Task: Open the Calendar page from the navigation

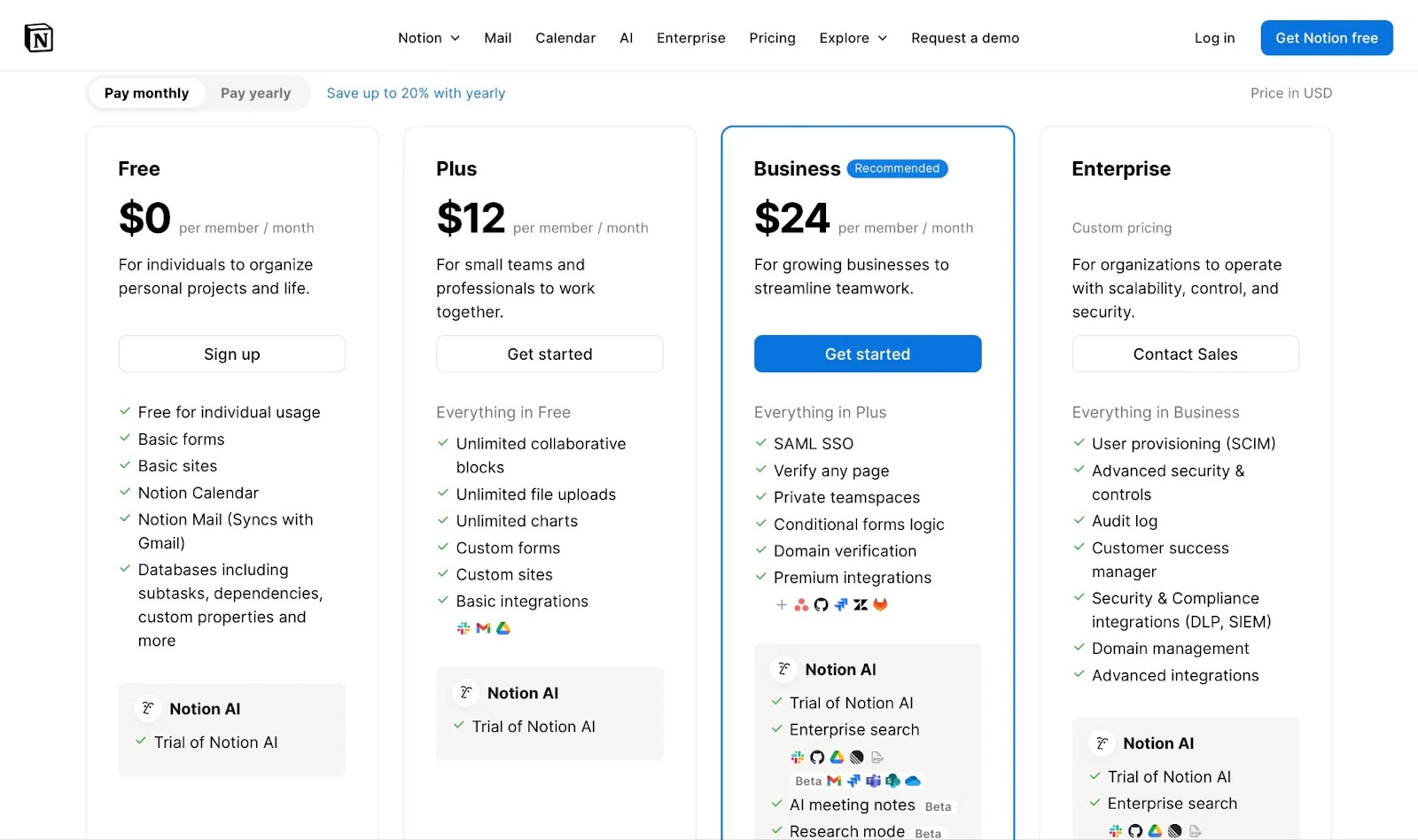Action: point(565,38)
